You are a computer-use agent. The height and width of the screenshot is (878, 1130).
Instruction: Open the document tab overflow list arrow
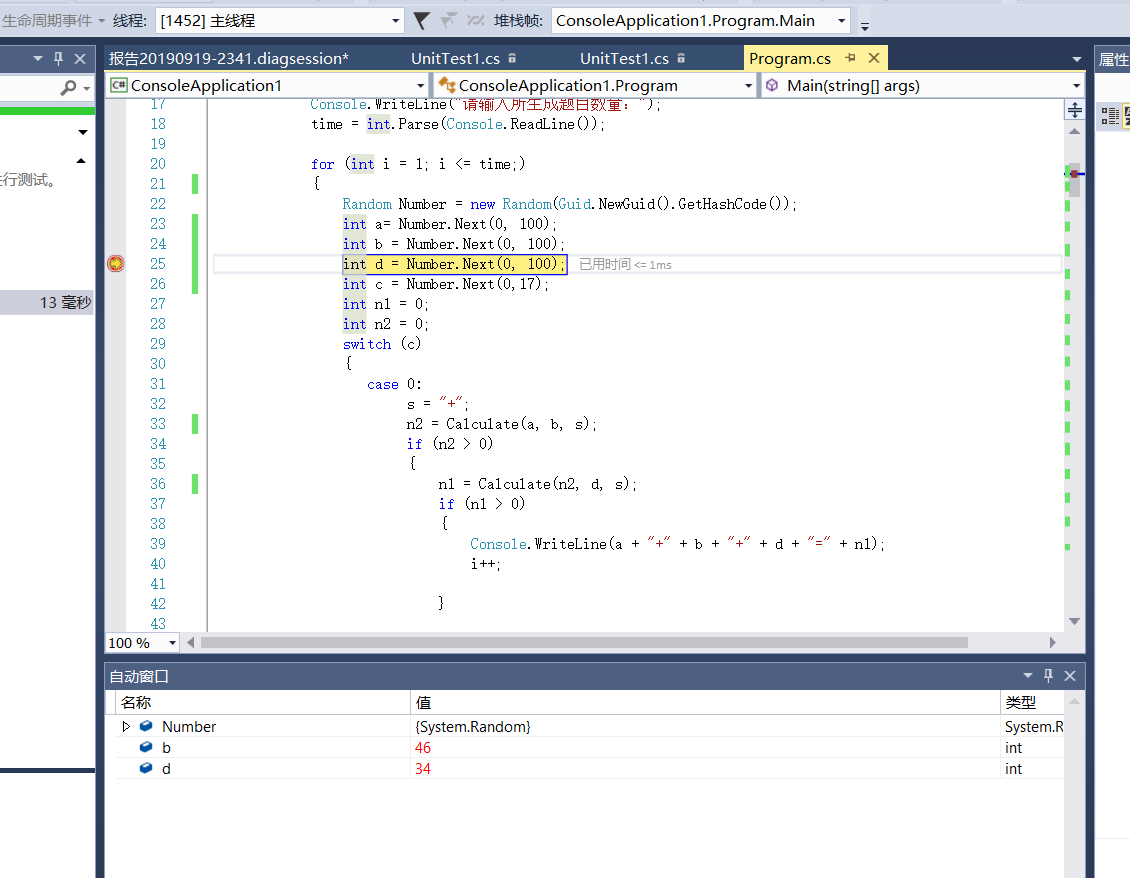(1077, 59)
